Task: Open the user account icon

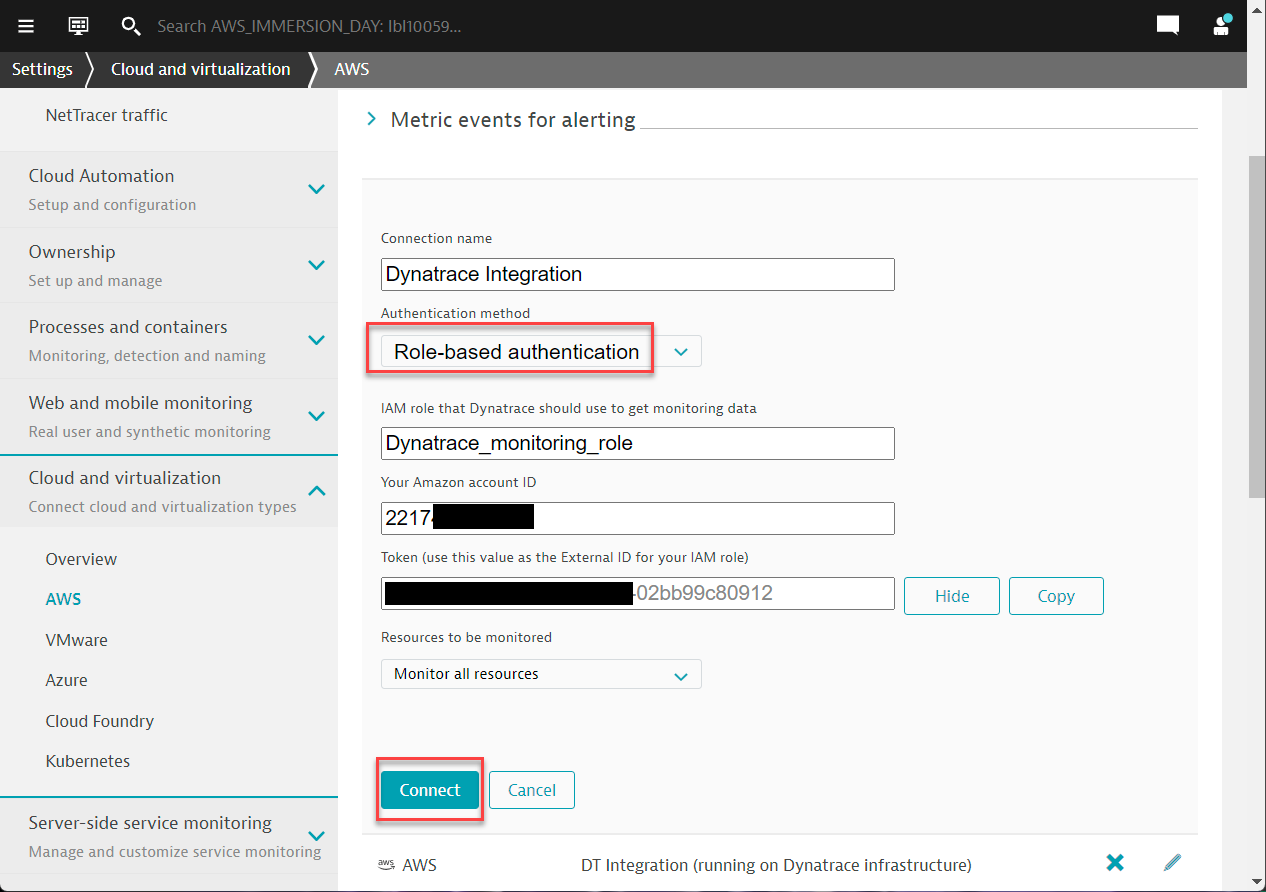Action: [x=1220, y=26]
